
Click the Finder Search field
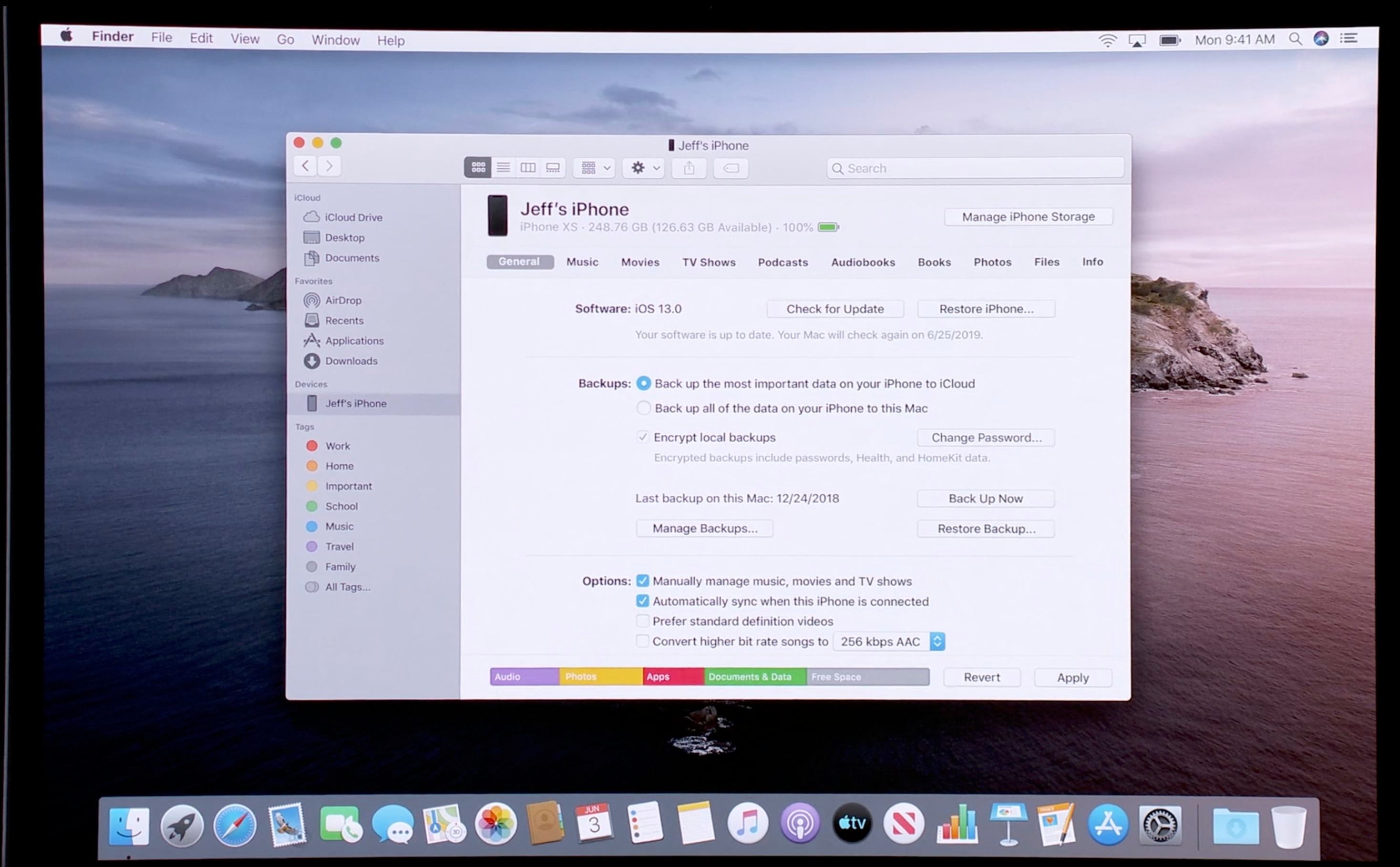point(975,168)
